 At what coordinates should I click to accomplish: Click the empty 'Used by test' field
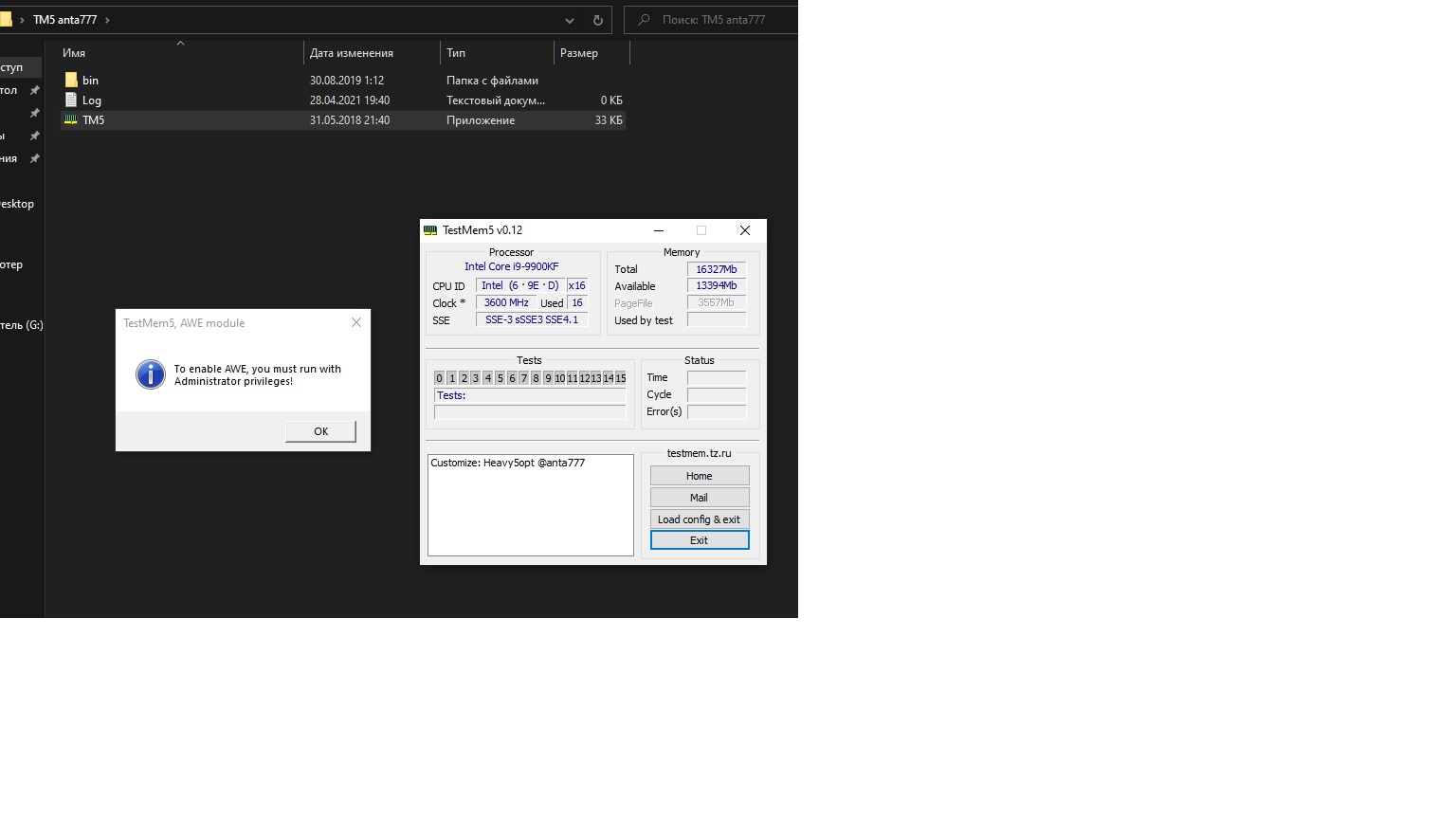tap(717, 320)
